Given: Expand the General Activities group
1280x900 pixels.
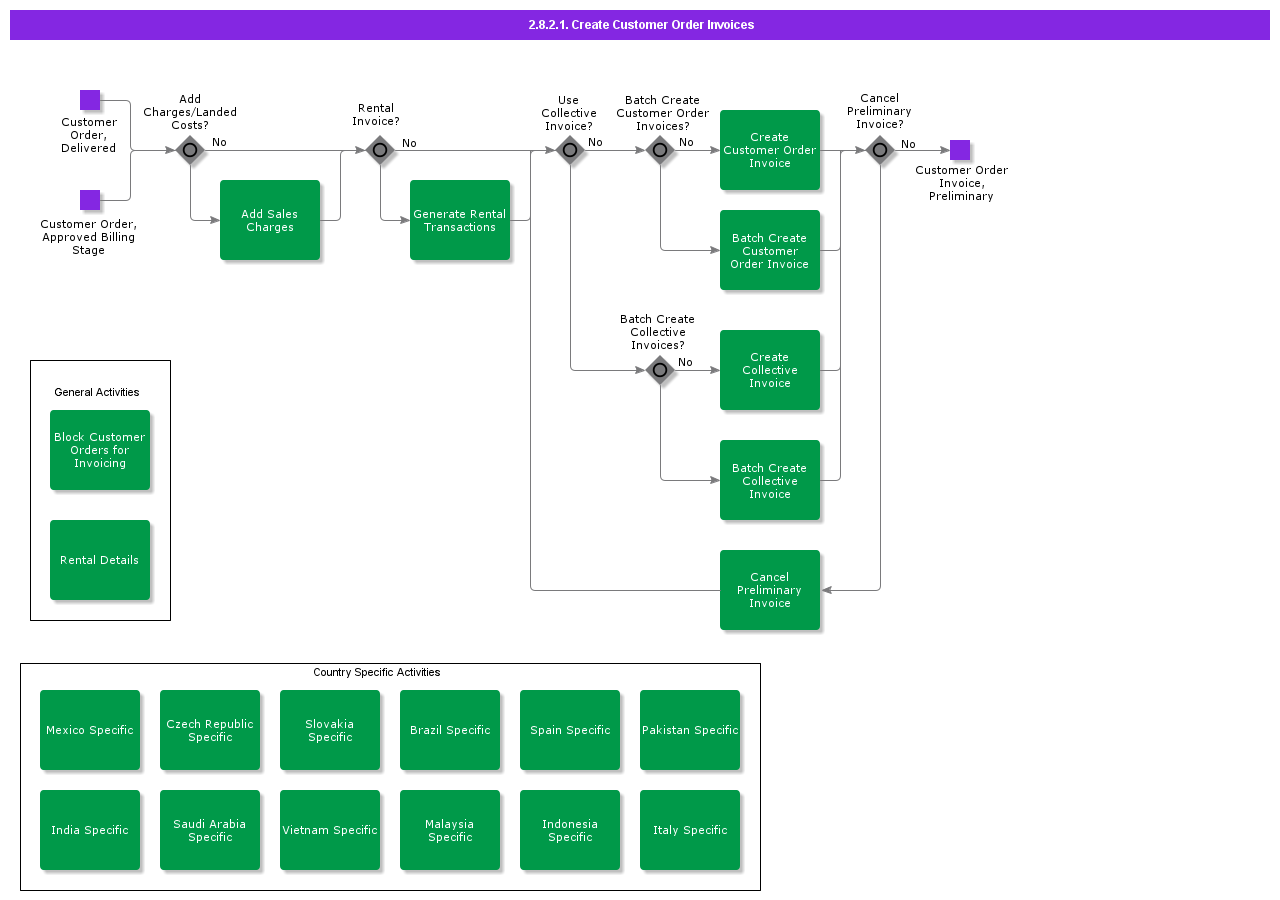Looking at the screenshot, I should click(x=96, y=392).
